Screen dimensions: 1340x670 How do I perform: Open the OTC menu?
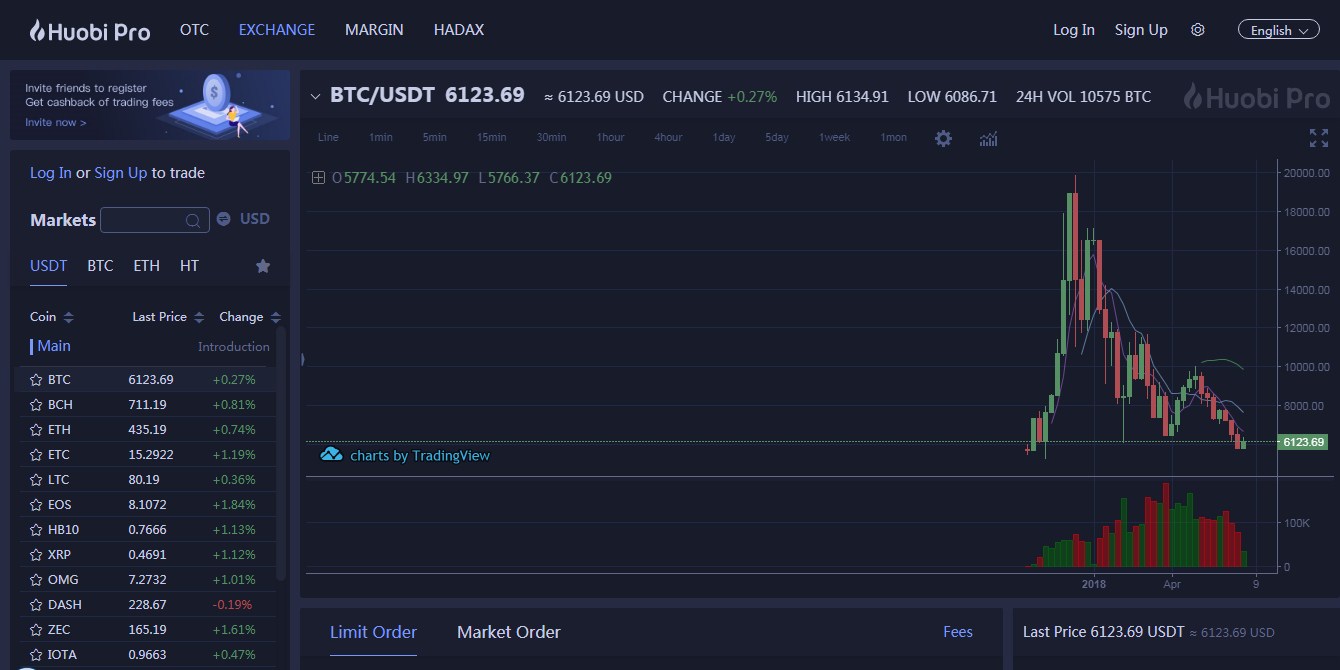click(194, 30)
